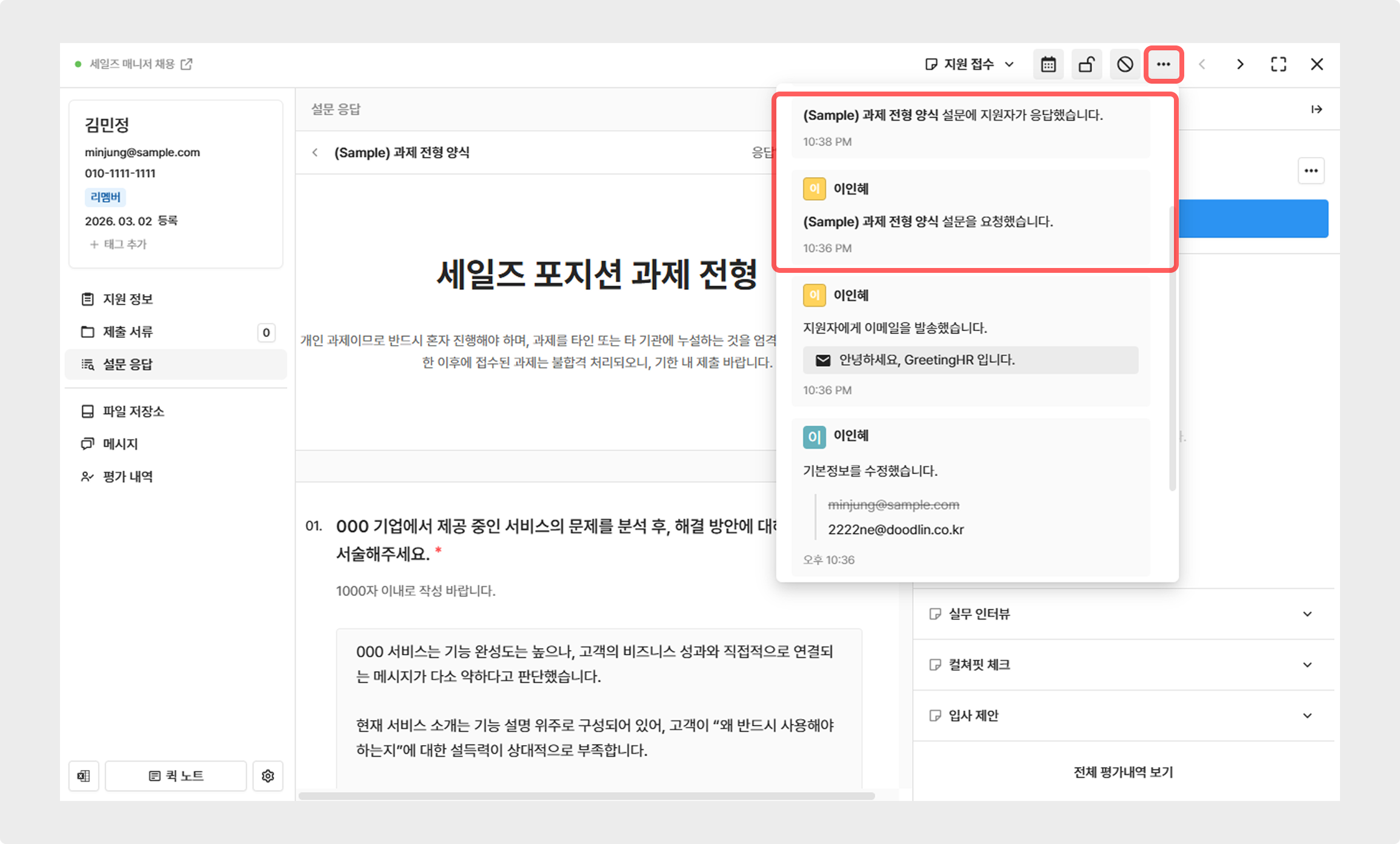Click question 01 text starting 'OOO 기업에서'
1400x844 pixels.
(557, 540)
